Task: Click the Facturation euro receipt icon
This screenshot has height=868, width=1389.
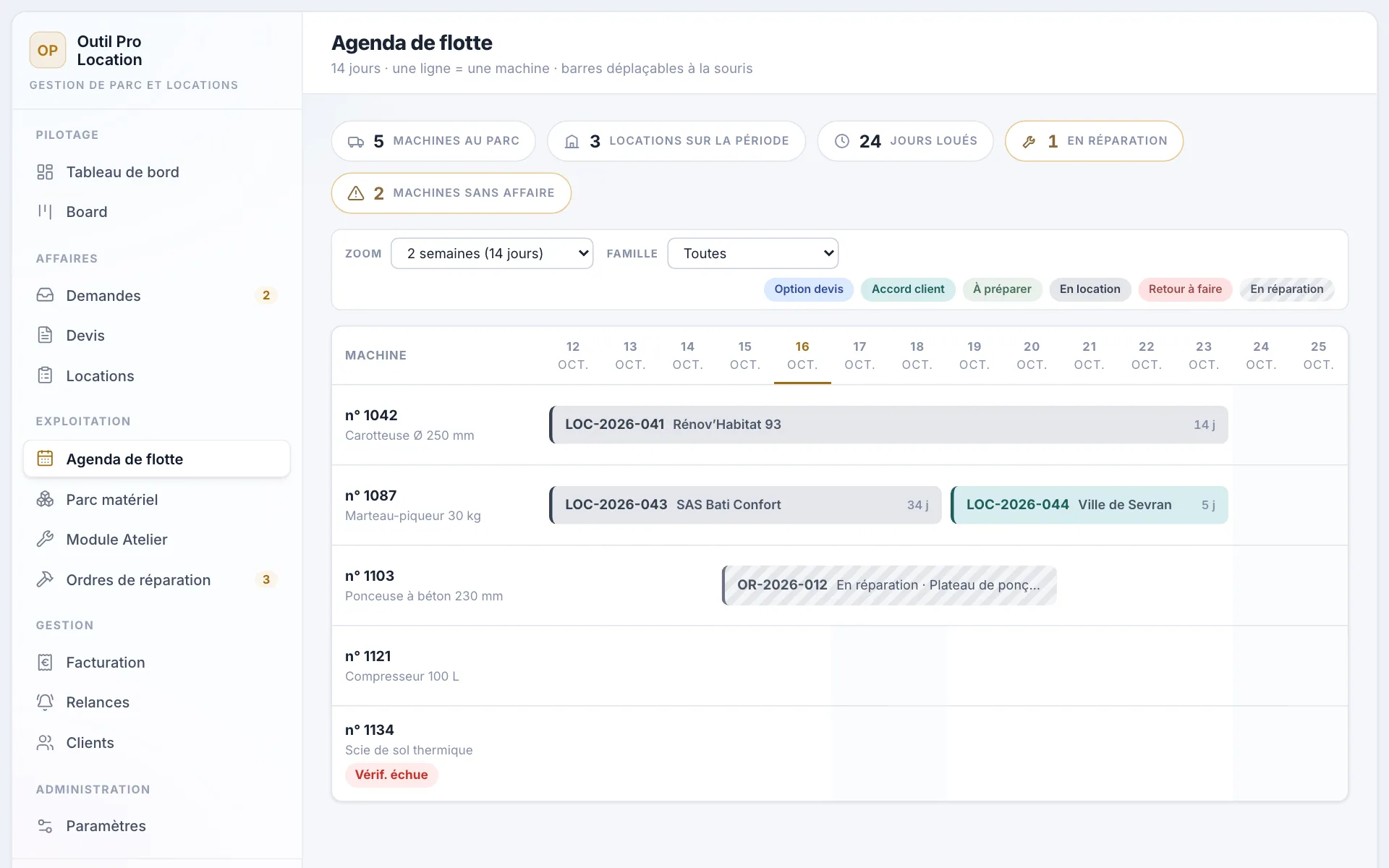Action: tap(45, 662)
